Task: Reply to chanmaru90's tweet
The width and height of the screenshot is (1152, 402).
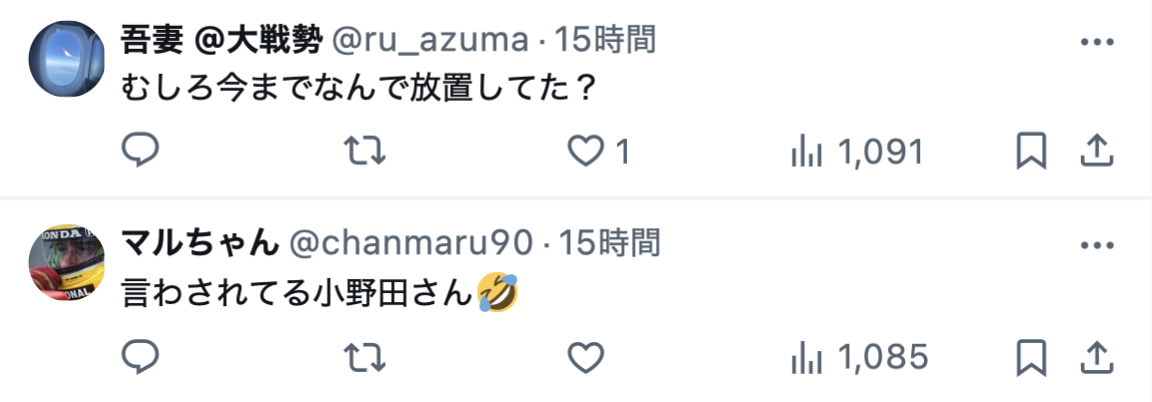Action: coord(140,358)
